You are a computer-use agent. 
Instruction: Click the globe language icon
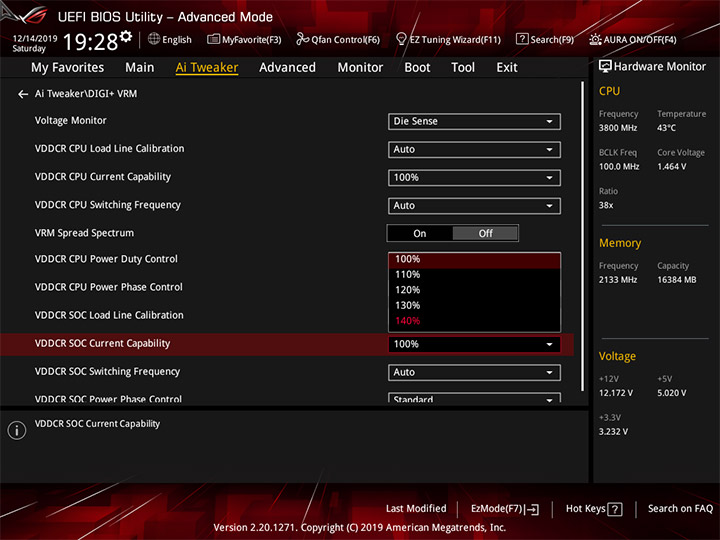click(x=154, y=39)
